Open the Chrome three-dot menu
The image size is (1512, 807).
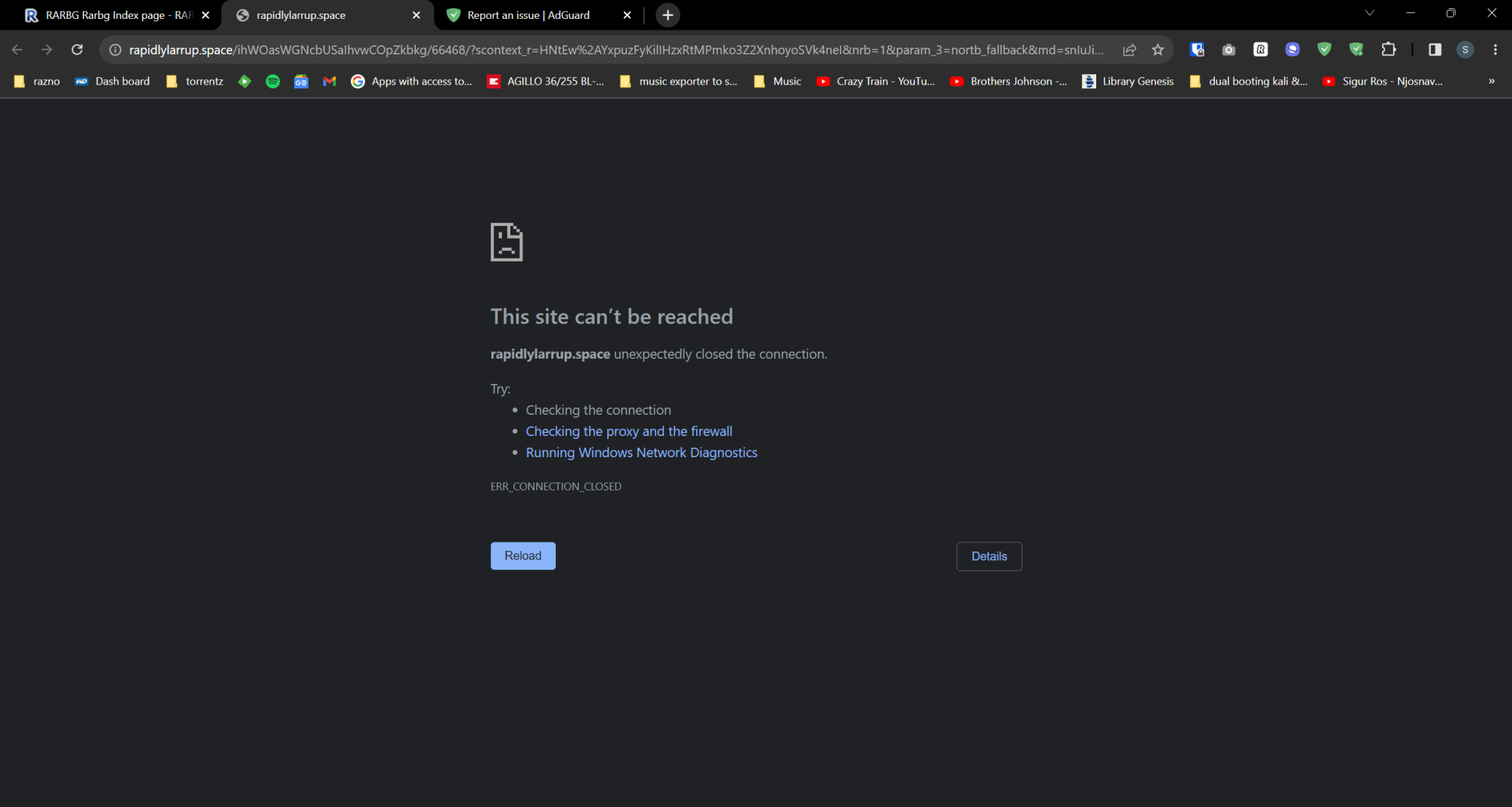point(1495,49)
